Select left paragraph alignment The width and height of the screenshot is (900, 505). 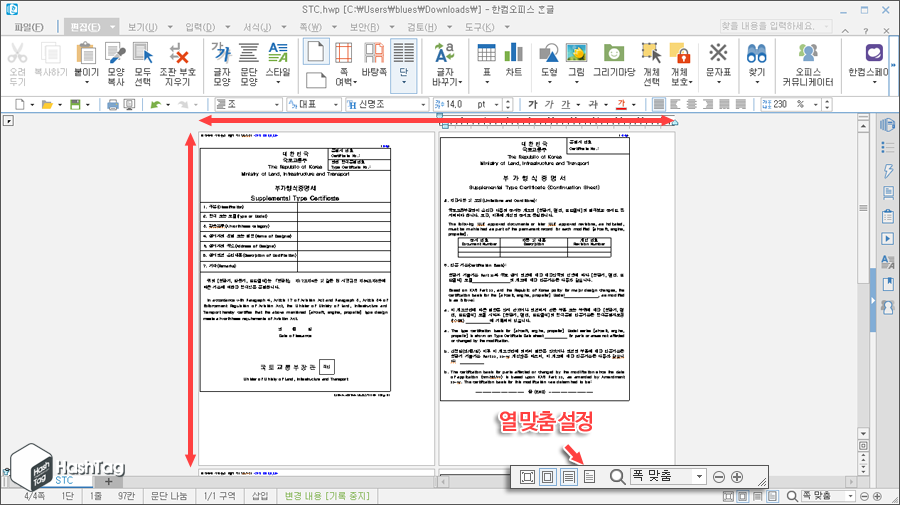click(x=676, y=104)
